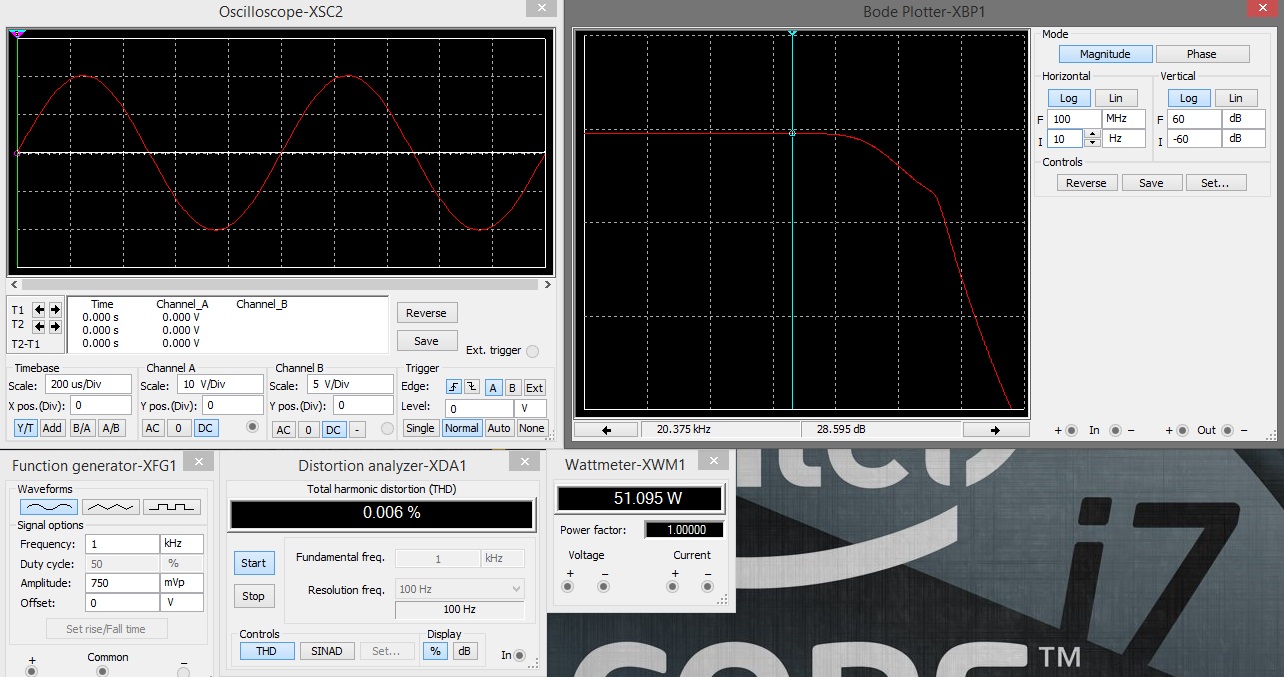Click Bode plotter In plus terminal
The height and width of the screenshot is (677, 1284).
coord(1071,430)
